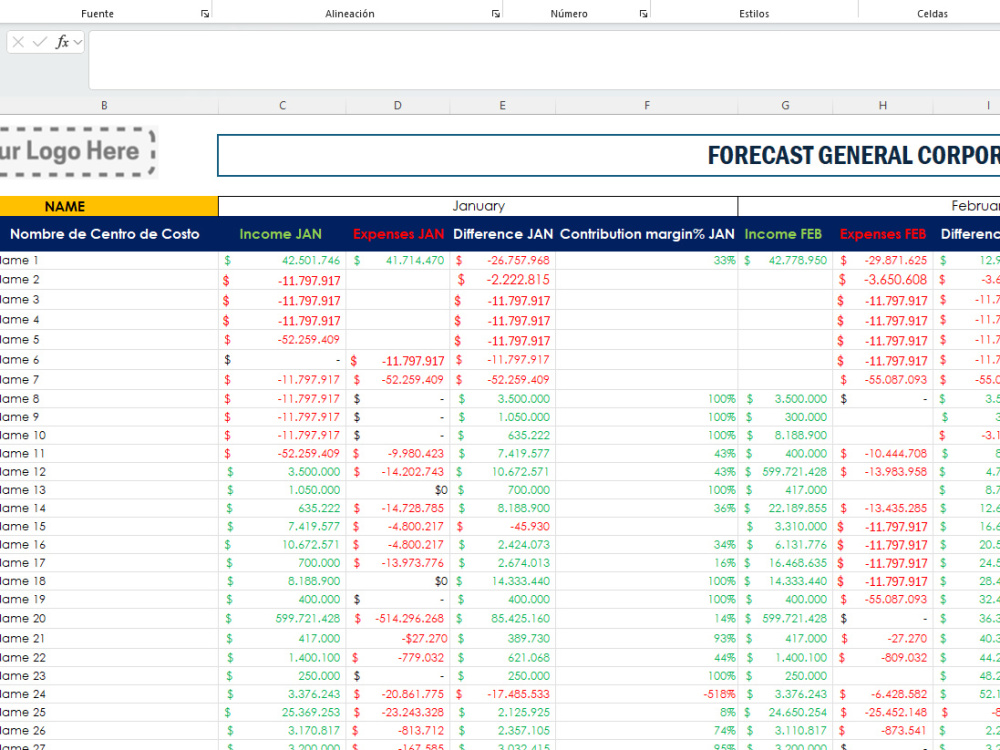Click the FORECAST GENERAL CORPORATE title cell
1000x750 pixels.
(608, 155)
